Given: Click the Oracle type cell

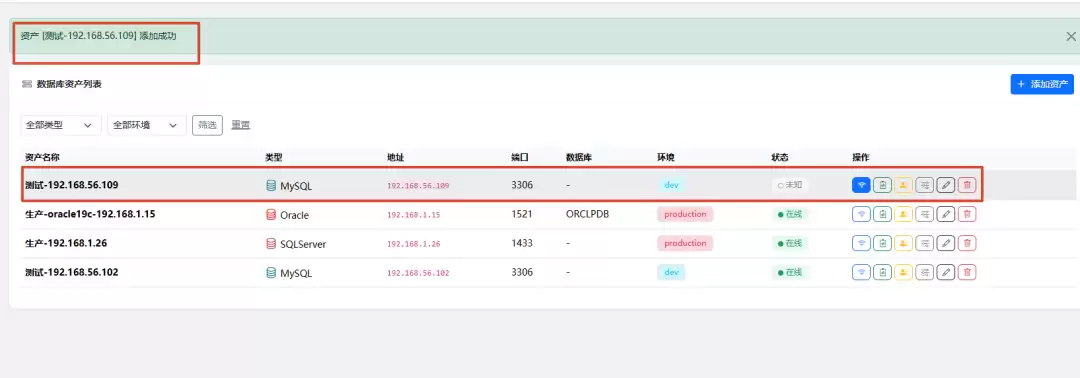Looking at the screenshot, I should tap(288, 215).
